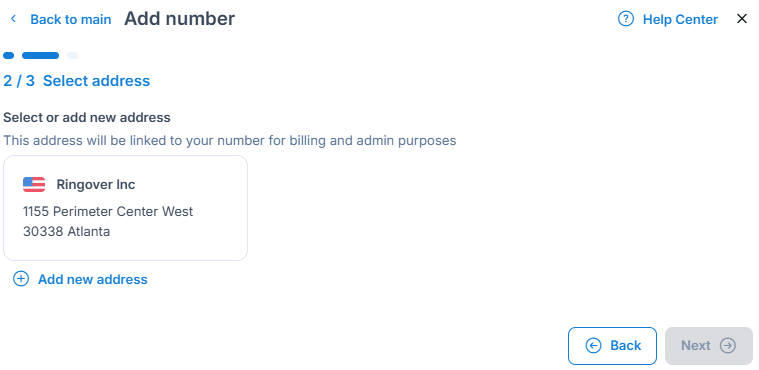Click the Back button

pyautogui.click(x=612, y=346)
